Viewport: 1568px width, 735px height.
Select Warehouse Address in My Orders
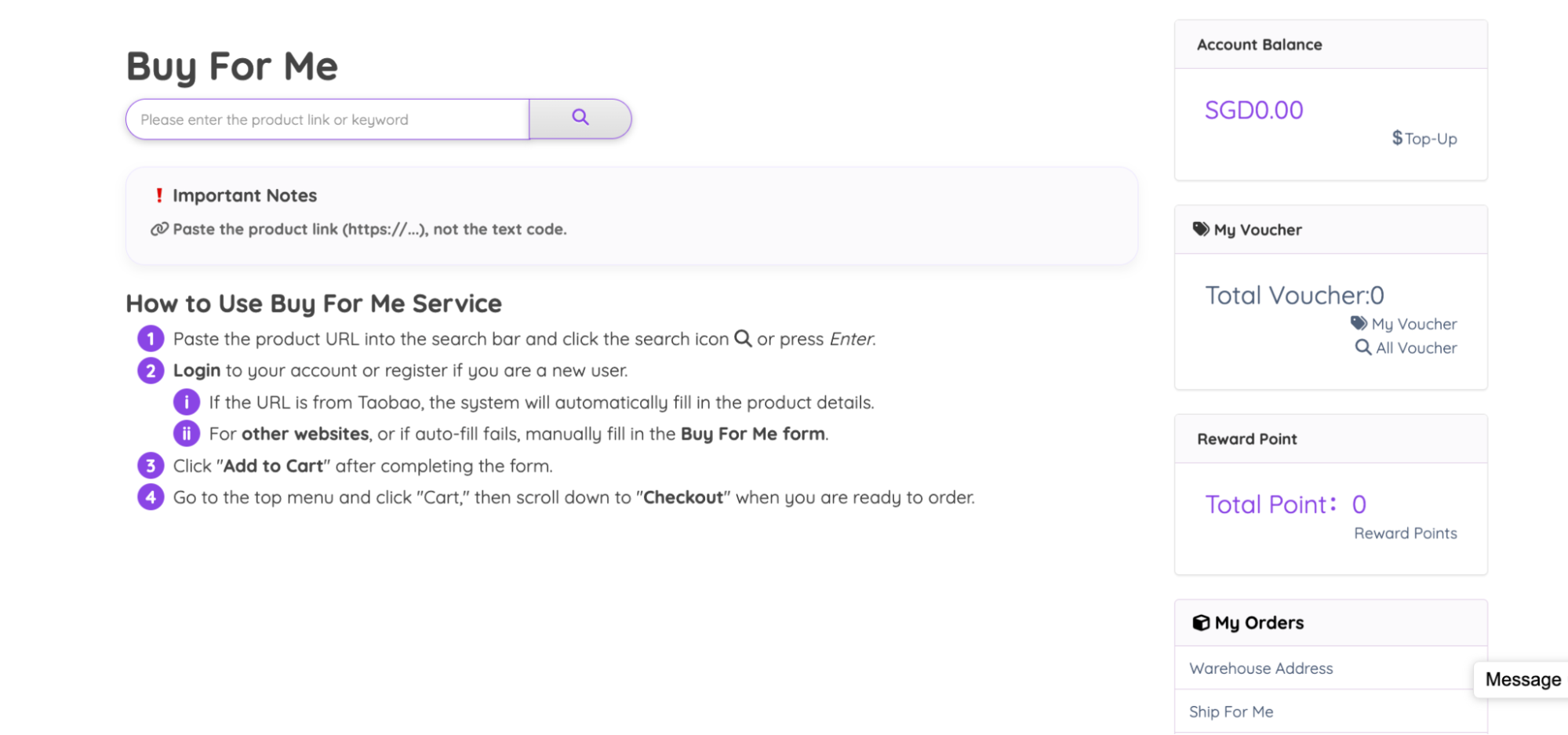1261,668
